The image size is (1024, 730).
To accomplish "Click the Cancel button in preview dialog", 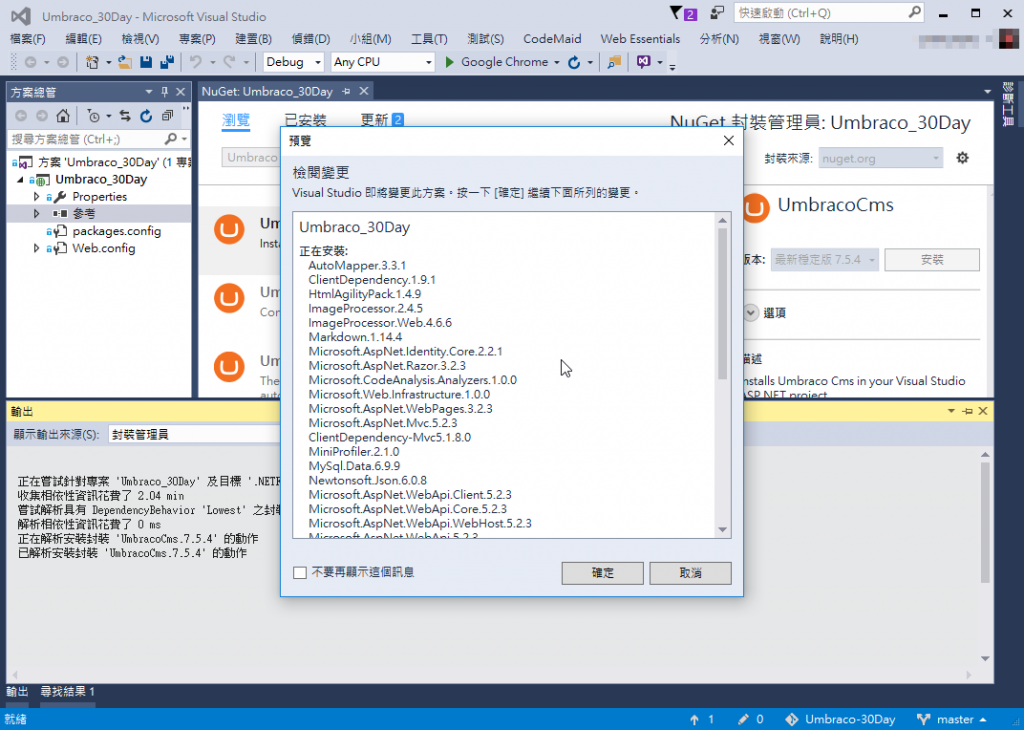I will pos(690,573).
